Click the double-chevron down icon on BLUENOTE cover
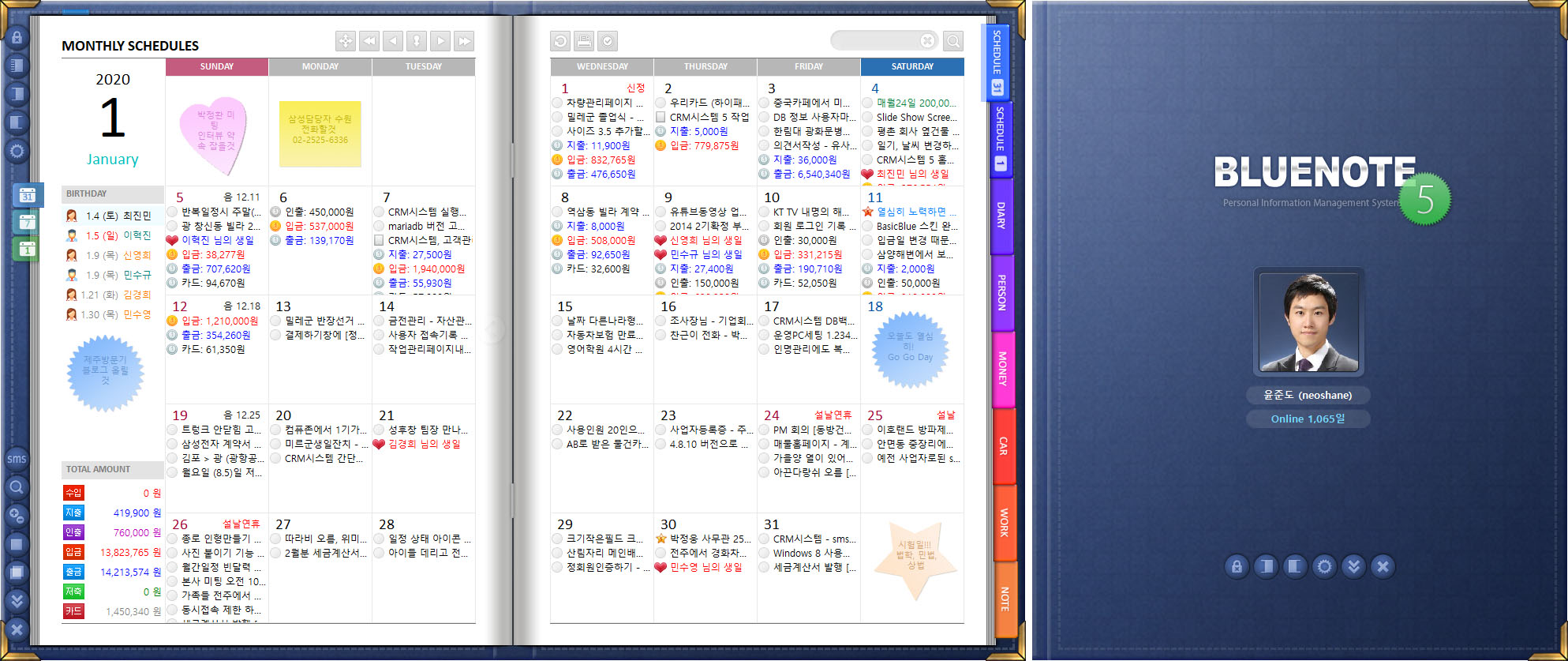 pyautogui.click(x=1353, y=566)
